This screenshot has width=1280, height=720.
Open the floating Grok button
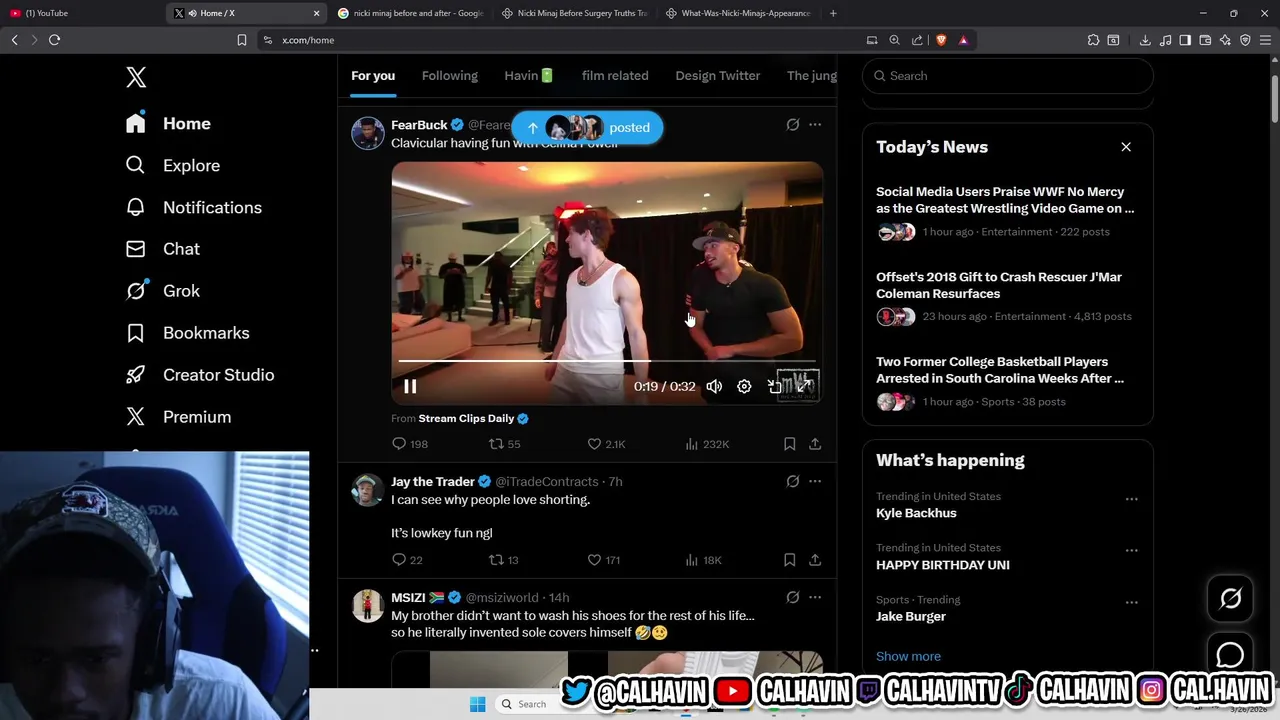coord(1230,599)
